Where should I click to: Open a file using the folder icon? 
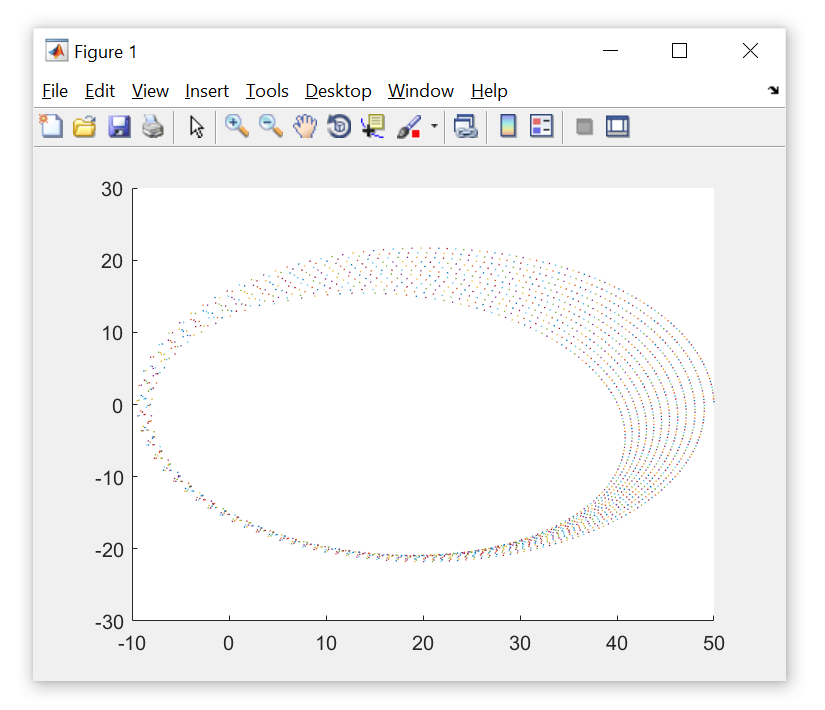(x=85, y=127)
